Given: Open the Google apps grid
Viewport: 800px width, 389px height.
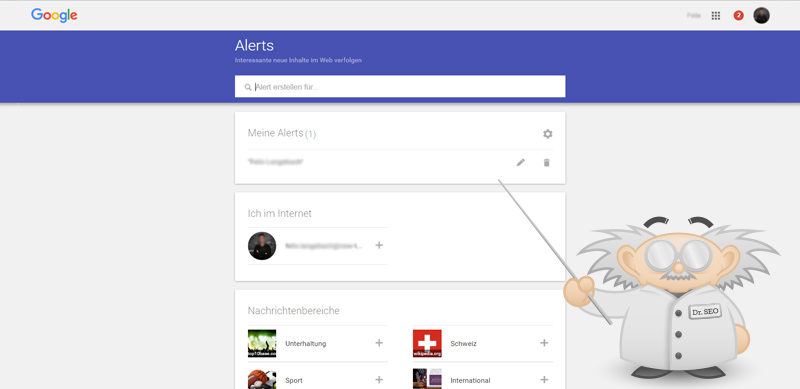Looking at the screenshot, I should tap(716, 16).
